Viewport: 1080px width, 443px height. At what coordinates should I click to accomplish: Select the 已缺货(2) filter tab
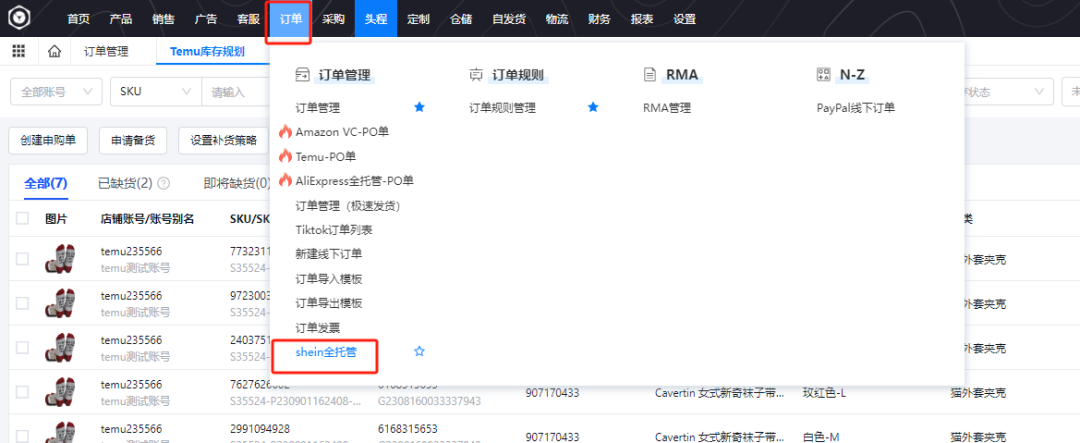coord(125,183)
